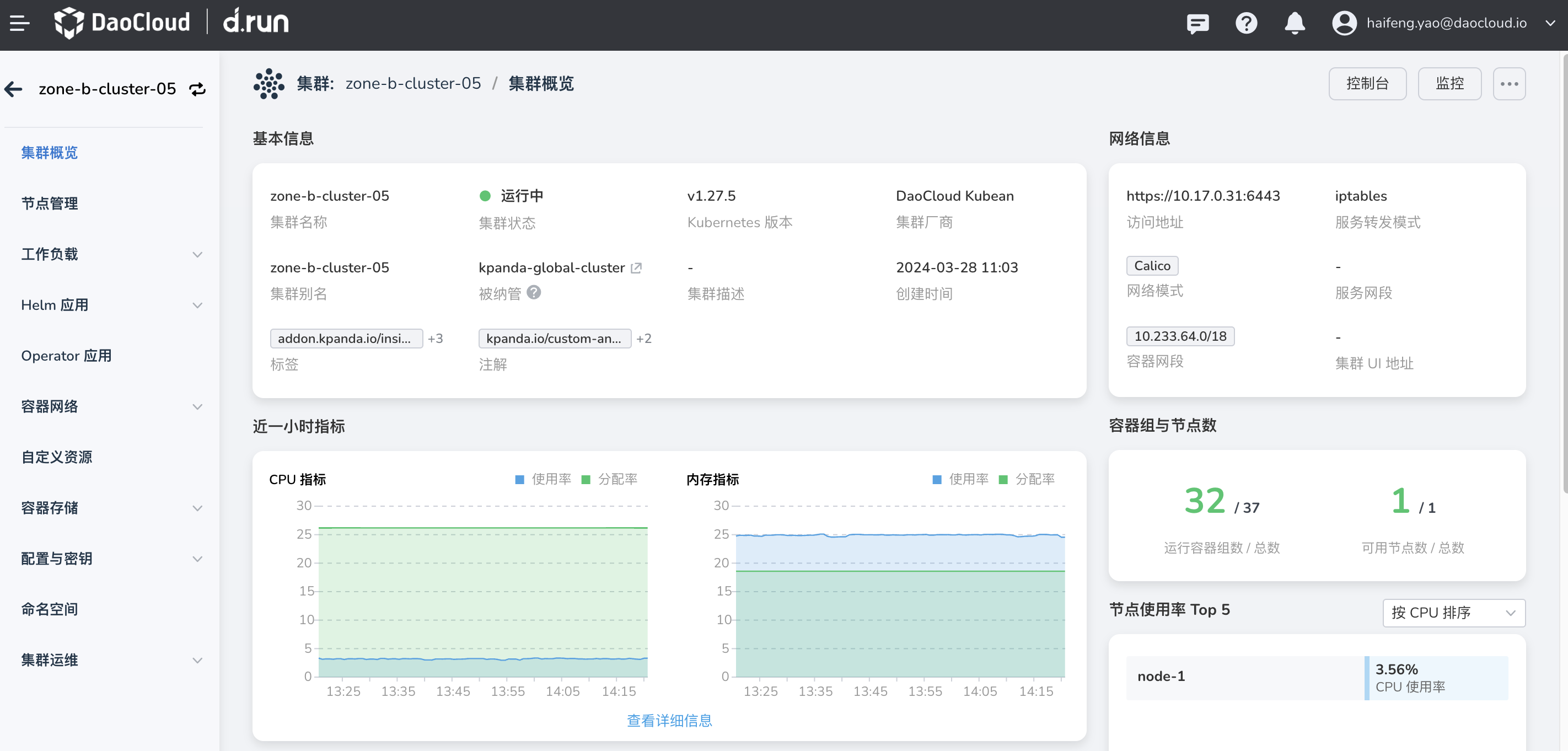This screenshot has height=751, width=1568.
Task: Click zone-b-cluster-05 in the breadcrumb
Action: [414, 83]
